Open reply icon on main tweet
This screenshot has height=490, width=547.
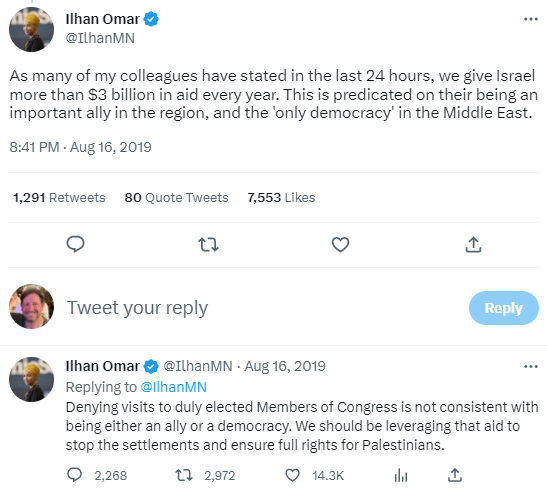(x=75, y=244)
